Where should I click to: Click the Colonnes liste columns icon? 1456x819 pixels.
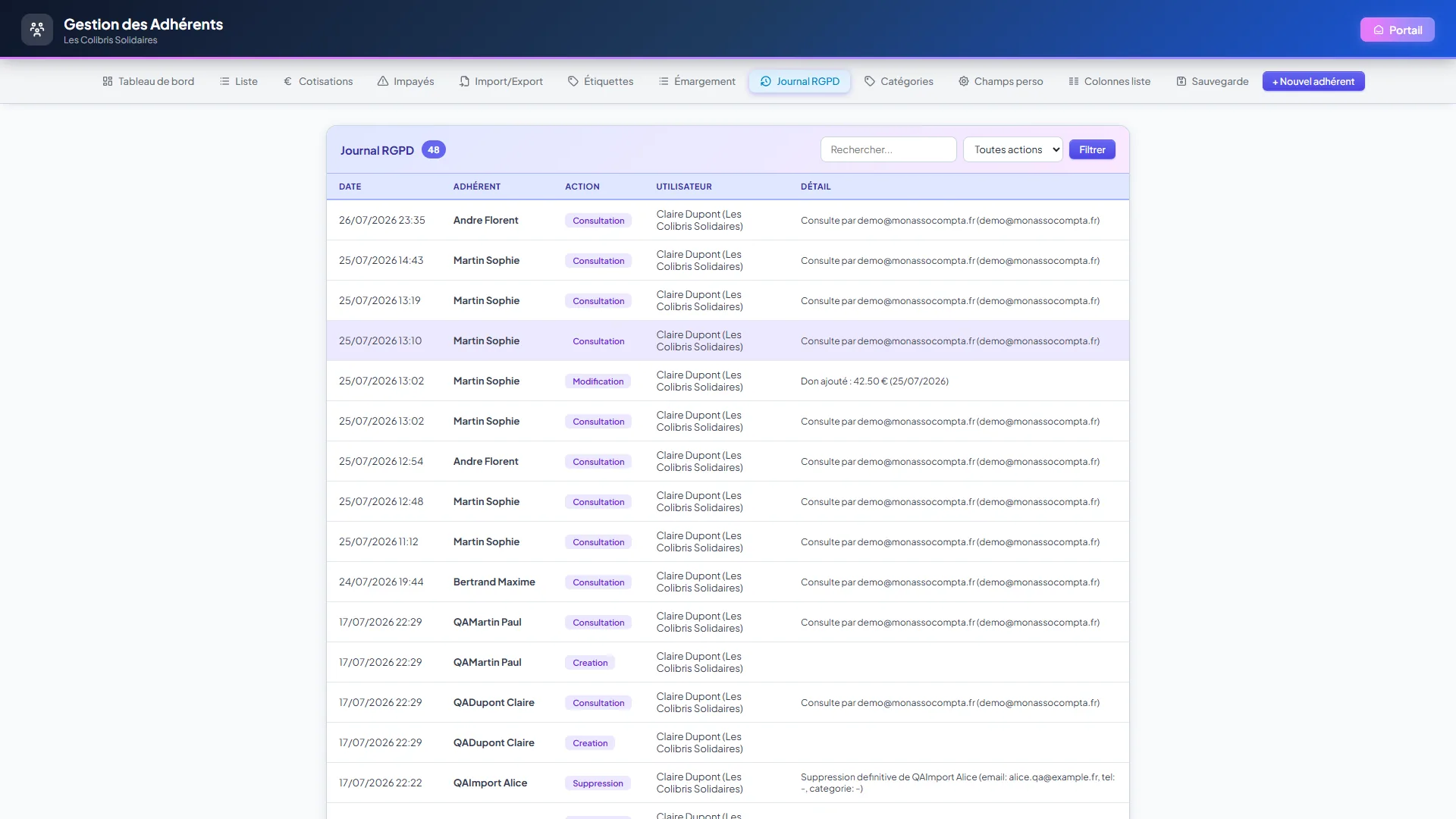tap(1074, 81)
